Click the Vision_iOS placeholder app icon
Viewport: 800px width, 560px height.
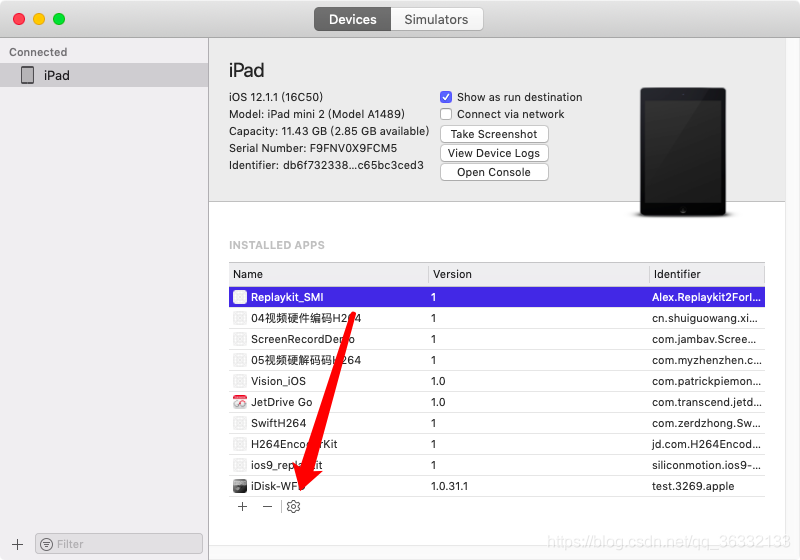pyautogui.click(x=240, y=381)
